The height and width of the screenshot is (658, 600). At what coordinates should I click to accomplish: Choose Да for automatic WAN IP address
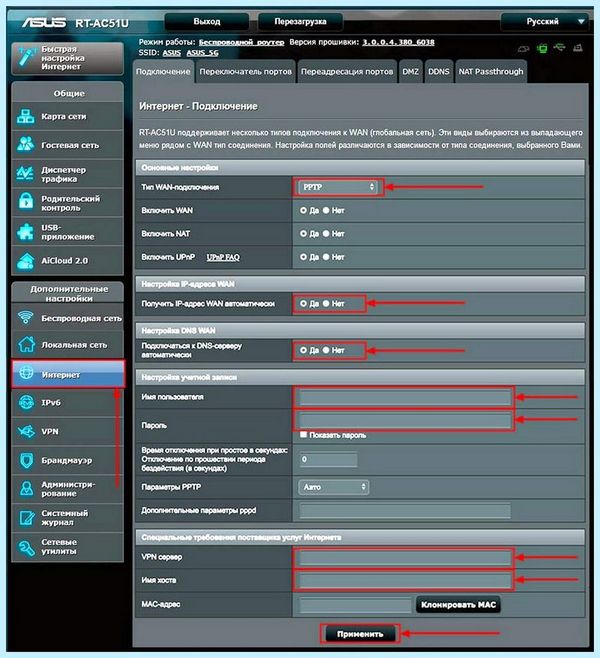[303, 303]
